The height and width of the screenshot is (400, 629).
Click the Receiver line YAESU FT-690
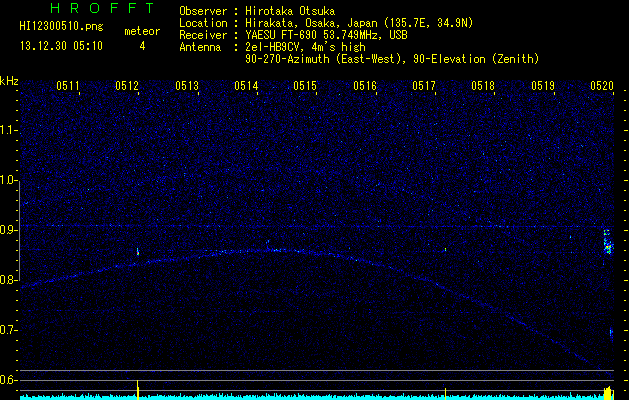[326, 35]
